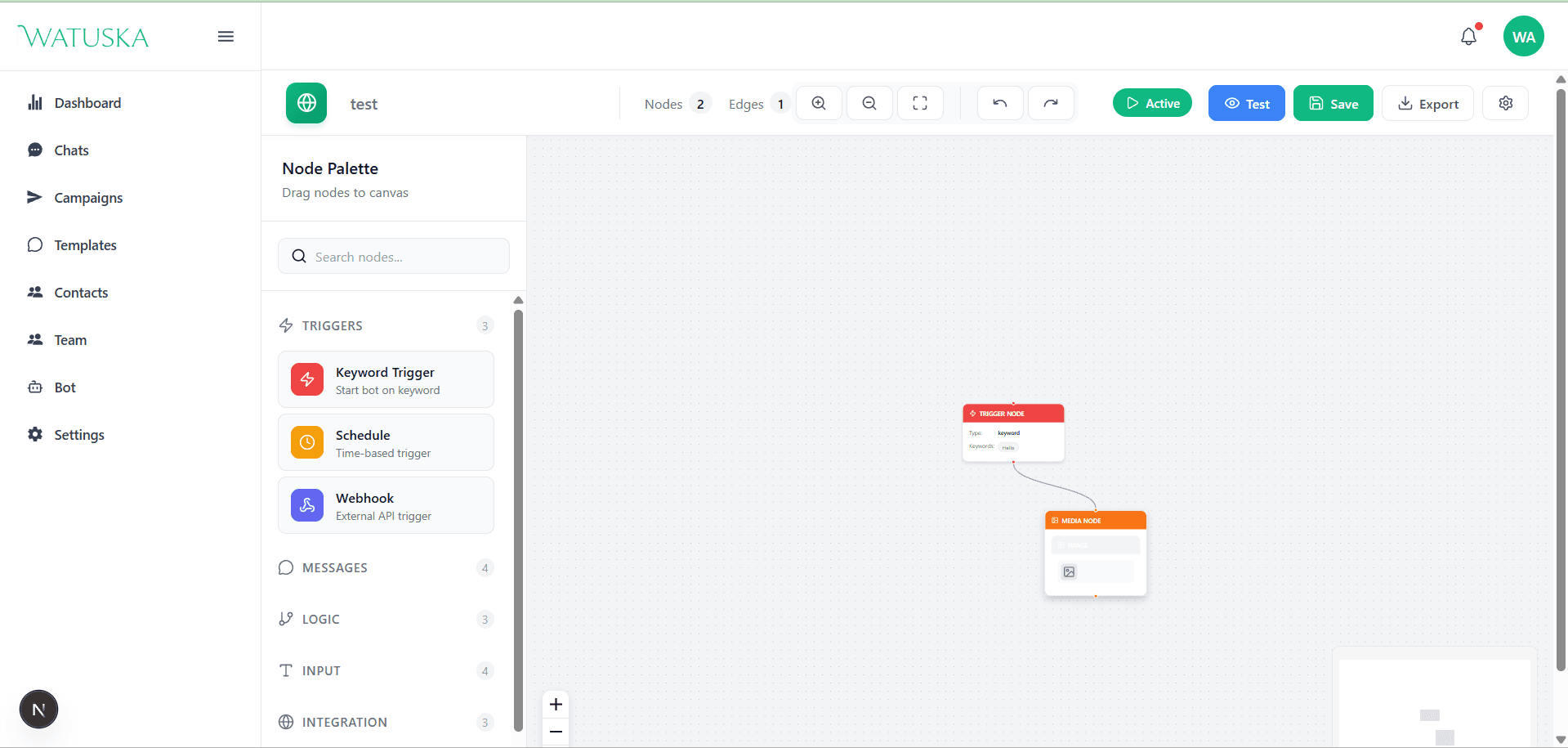Screen dimensions: 1568x748
Task: Click the Bot robot icon in sidebar
Action: pyautogui.click(x=35, y=387)
